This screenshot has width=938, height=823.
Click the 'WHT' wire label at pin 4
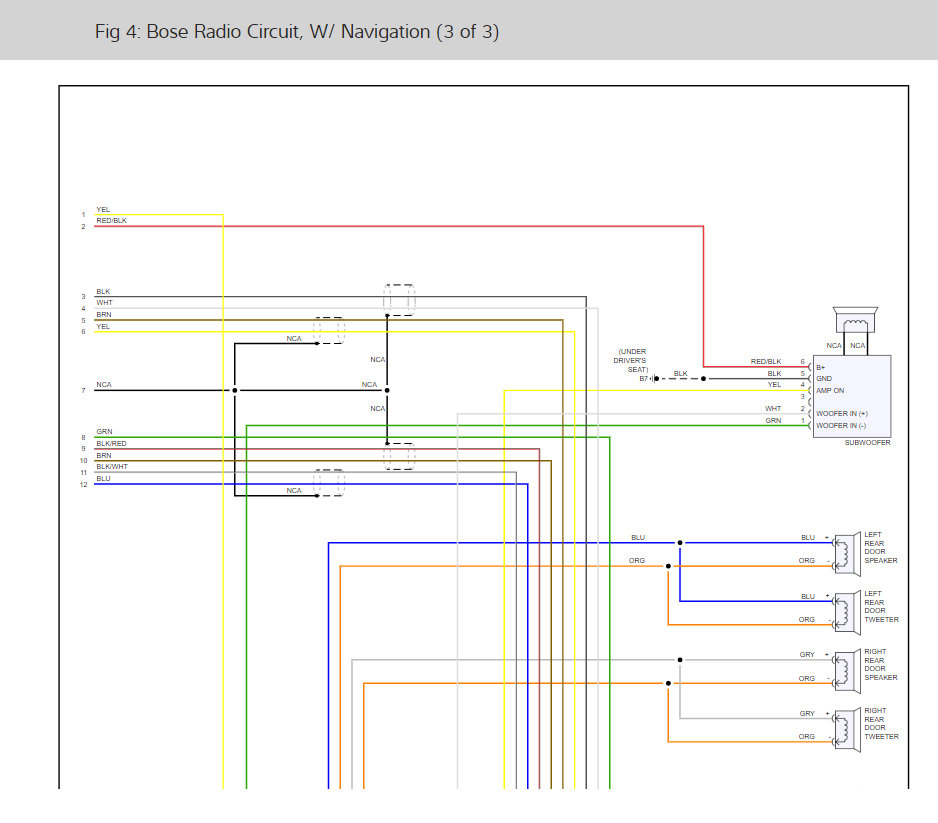104,303
